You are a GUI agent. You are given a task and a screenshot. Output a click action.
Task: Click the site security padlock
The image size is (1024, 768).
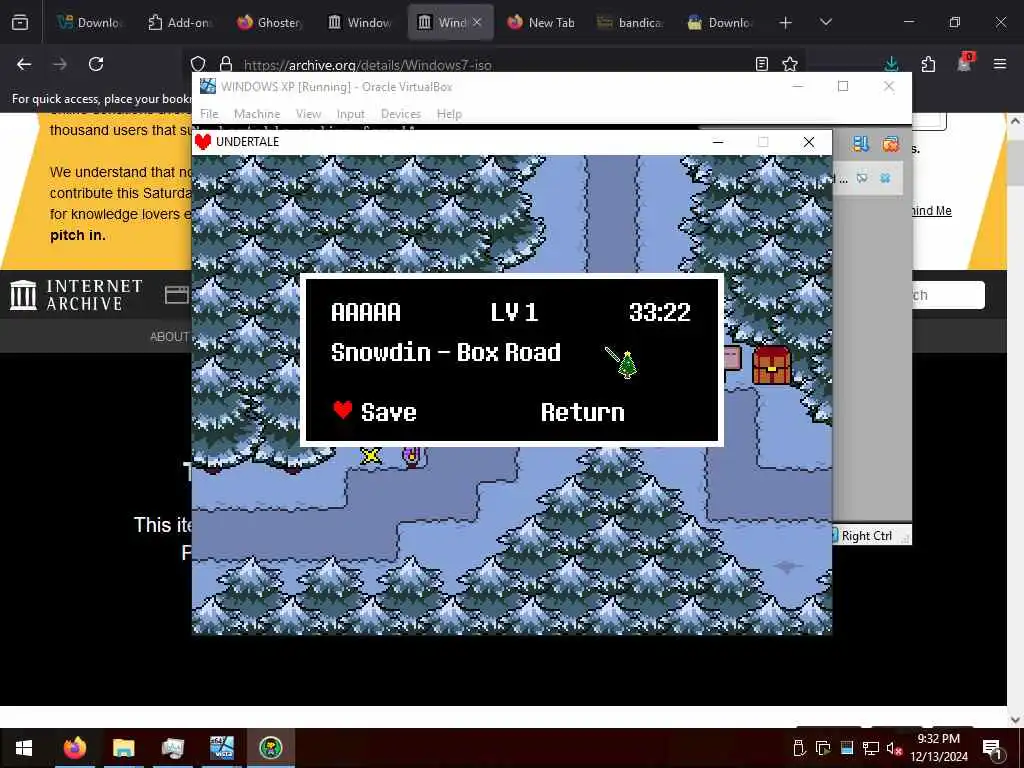coord(226,64)
